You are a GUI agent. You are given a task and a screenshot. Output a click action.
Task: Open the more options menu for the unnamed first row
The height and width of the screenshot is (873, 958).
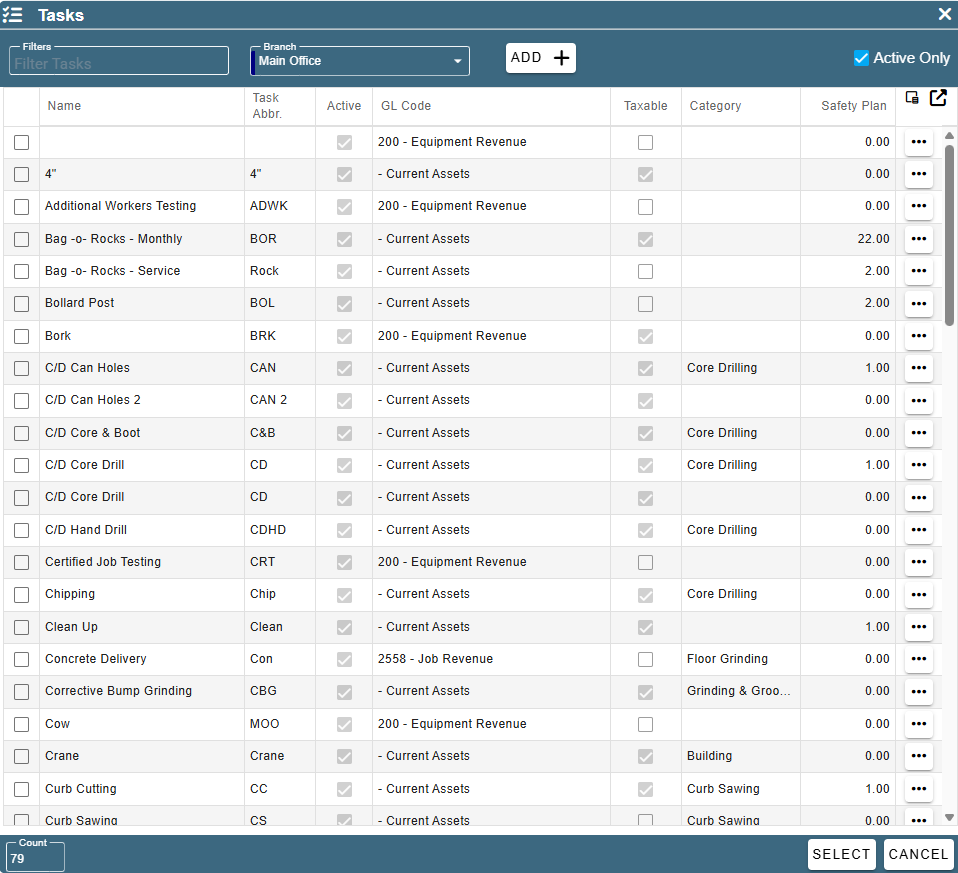coord(918,142)
